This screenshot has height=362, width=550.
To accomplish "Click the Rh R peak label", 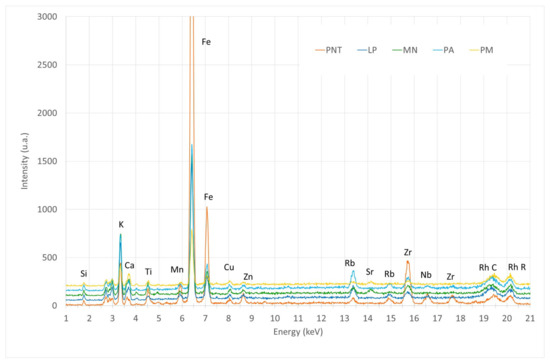I will point(517,267).
